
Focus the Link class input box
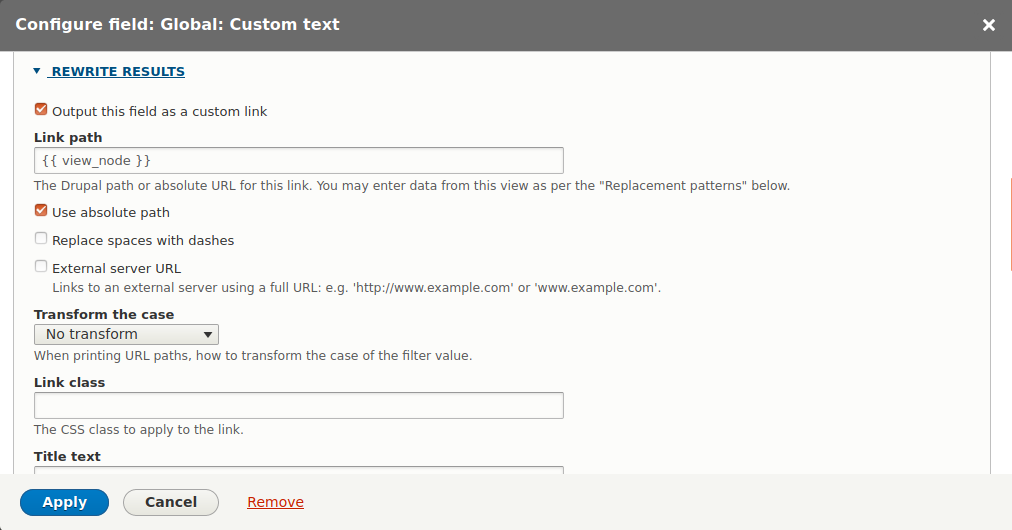pyautogui.click(x=298, y=405)
